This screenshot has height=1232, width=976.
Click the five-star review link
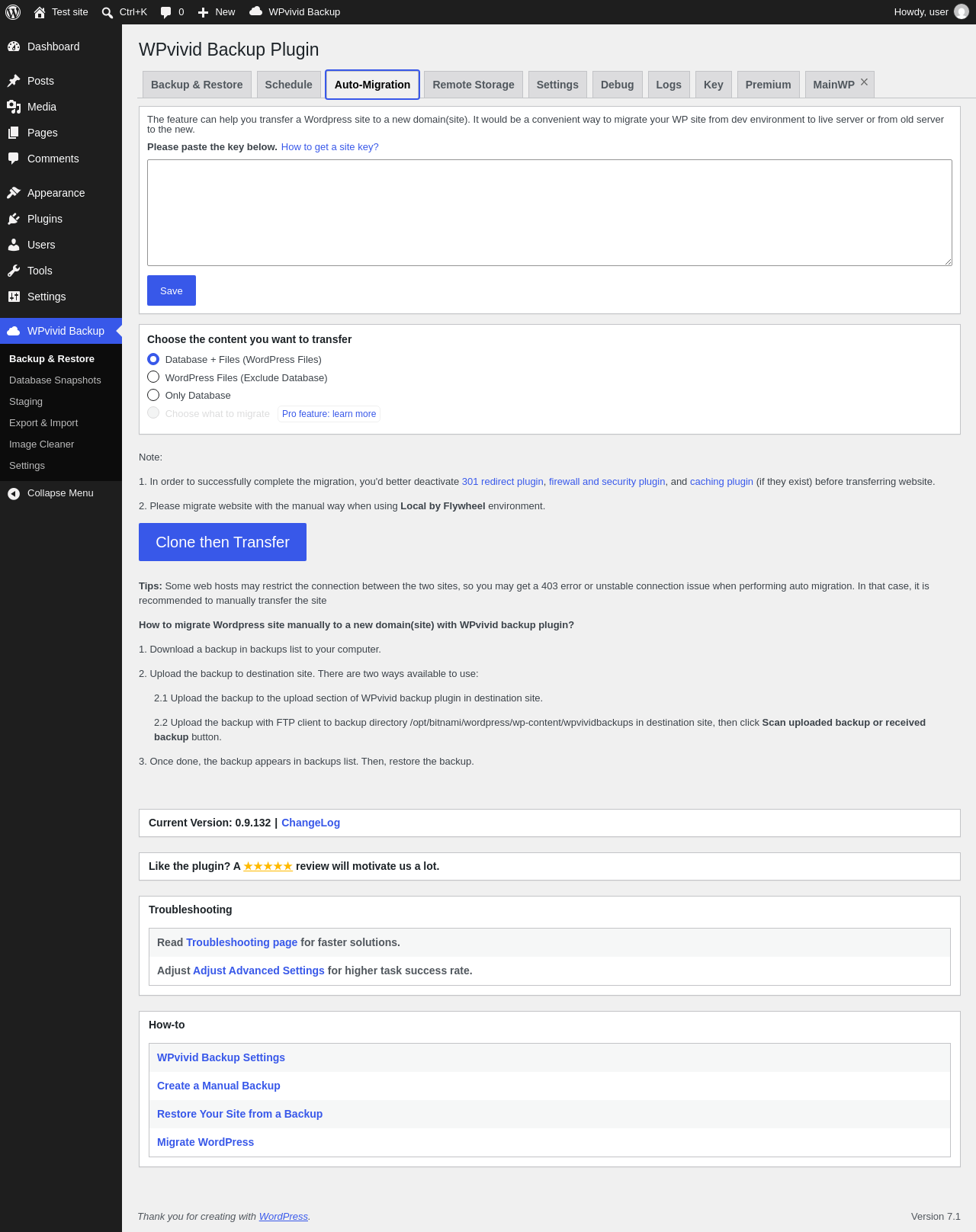268,866
